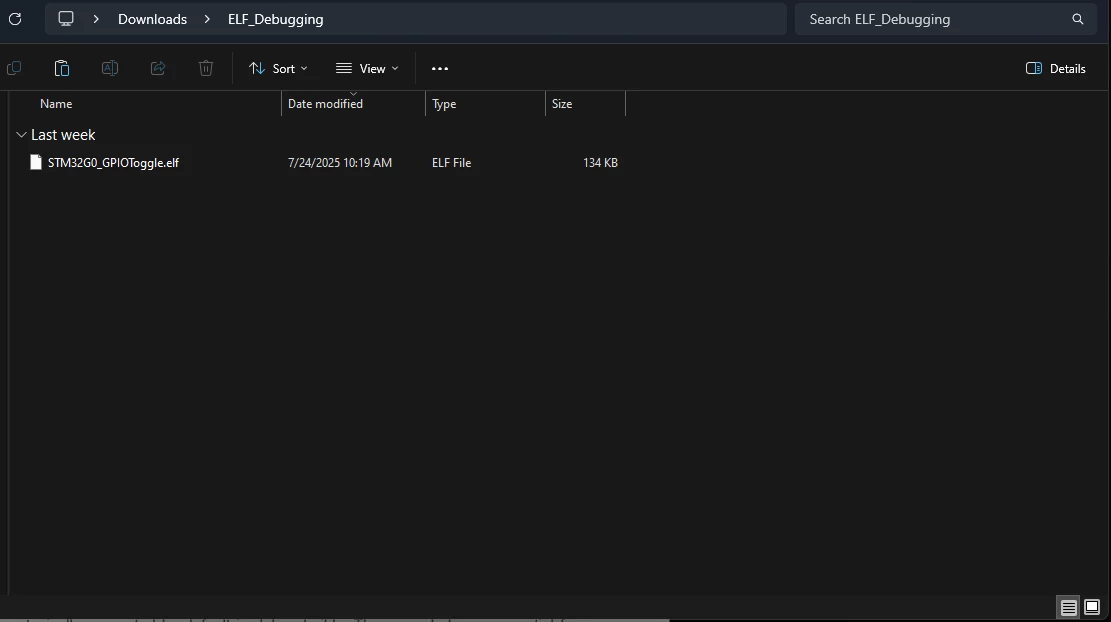
Task: Click the ELF File type cell
Action: [x=451, y=163]
